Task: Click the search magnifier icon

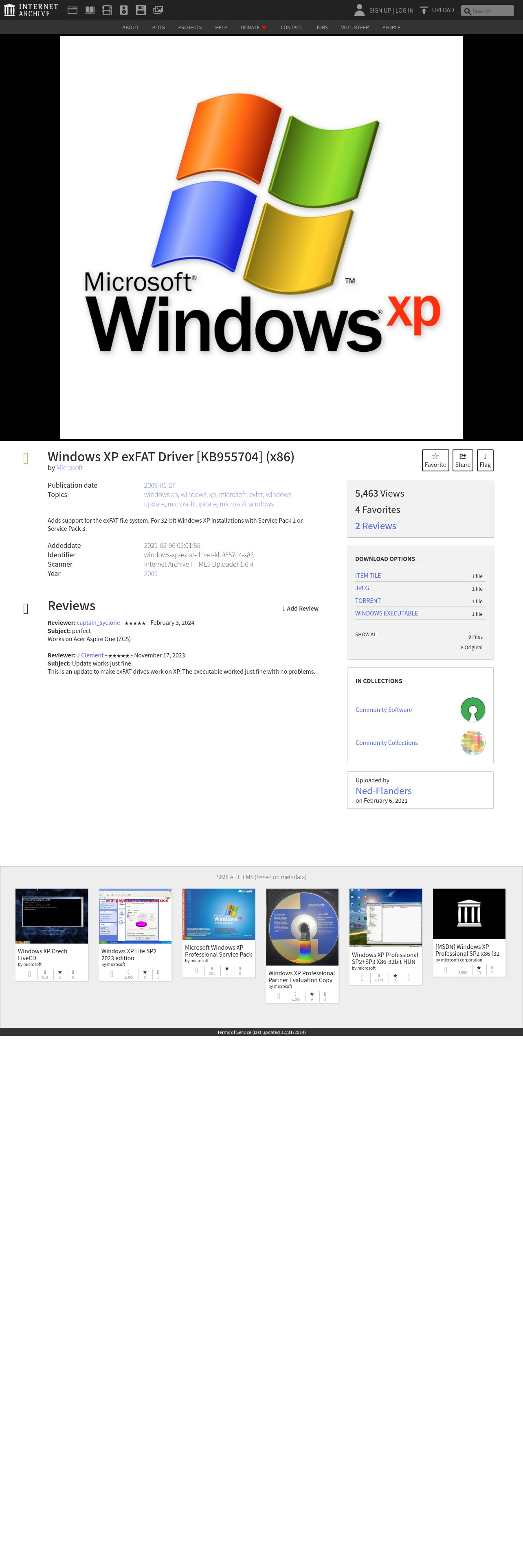Action: pos(468,11)
